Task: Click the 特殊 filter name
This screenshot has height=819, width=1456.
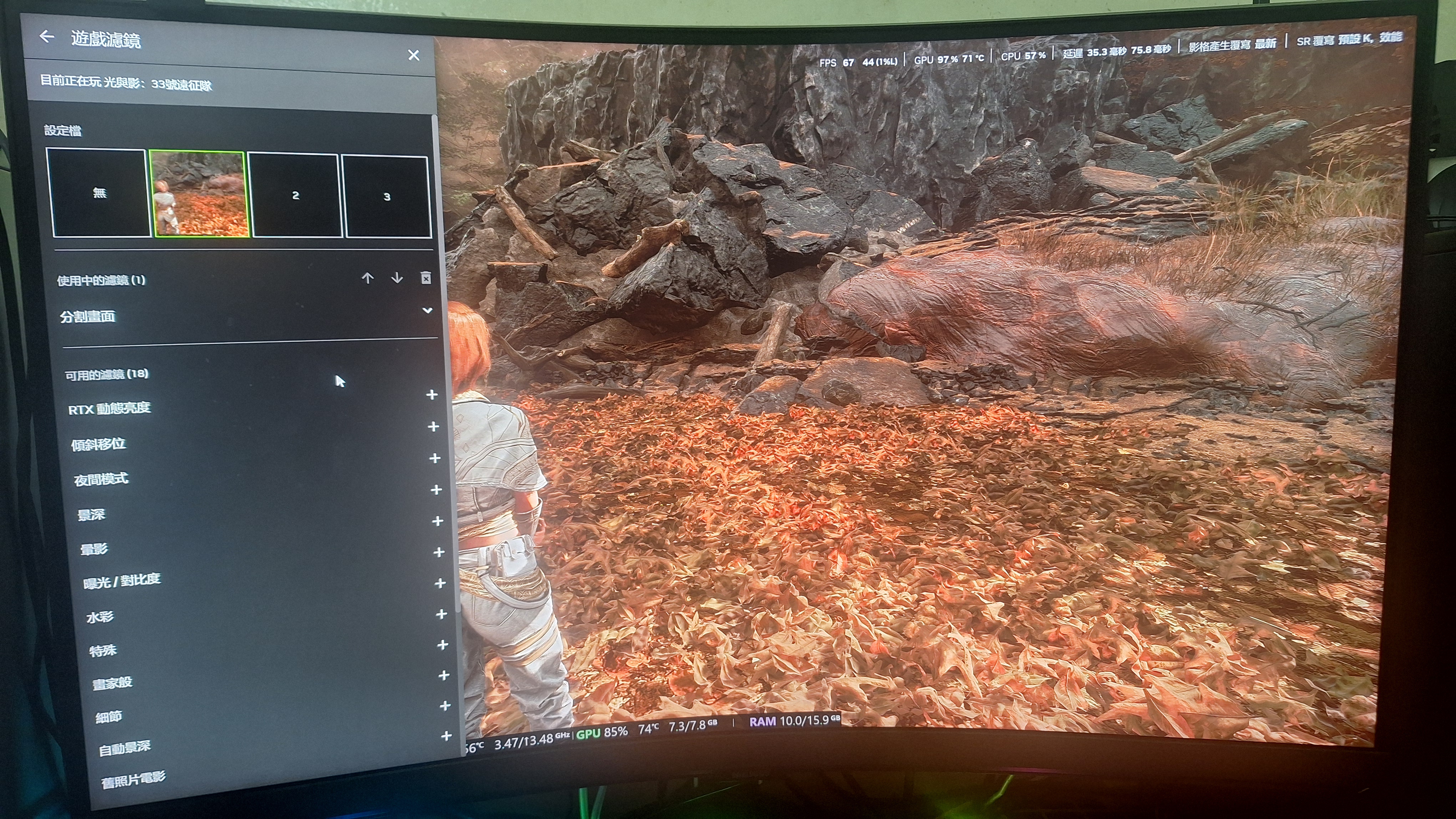Action: [103, 651]
